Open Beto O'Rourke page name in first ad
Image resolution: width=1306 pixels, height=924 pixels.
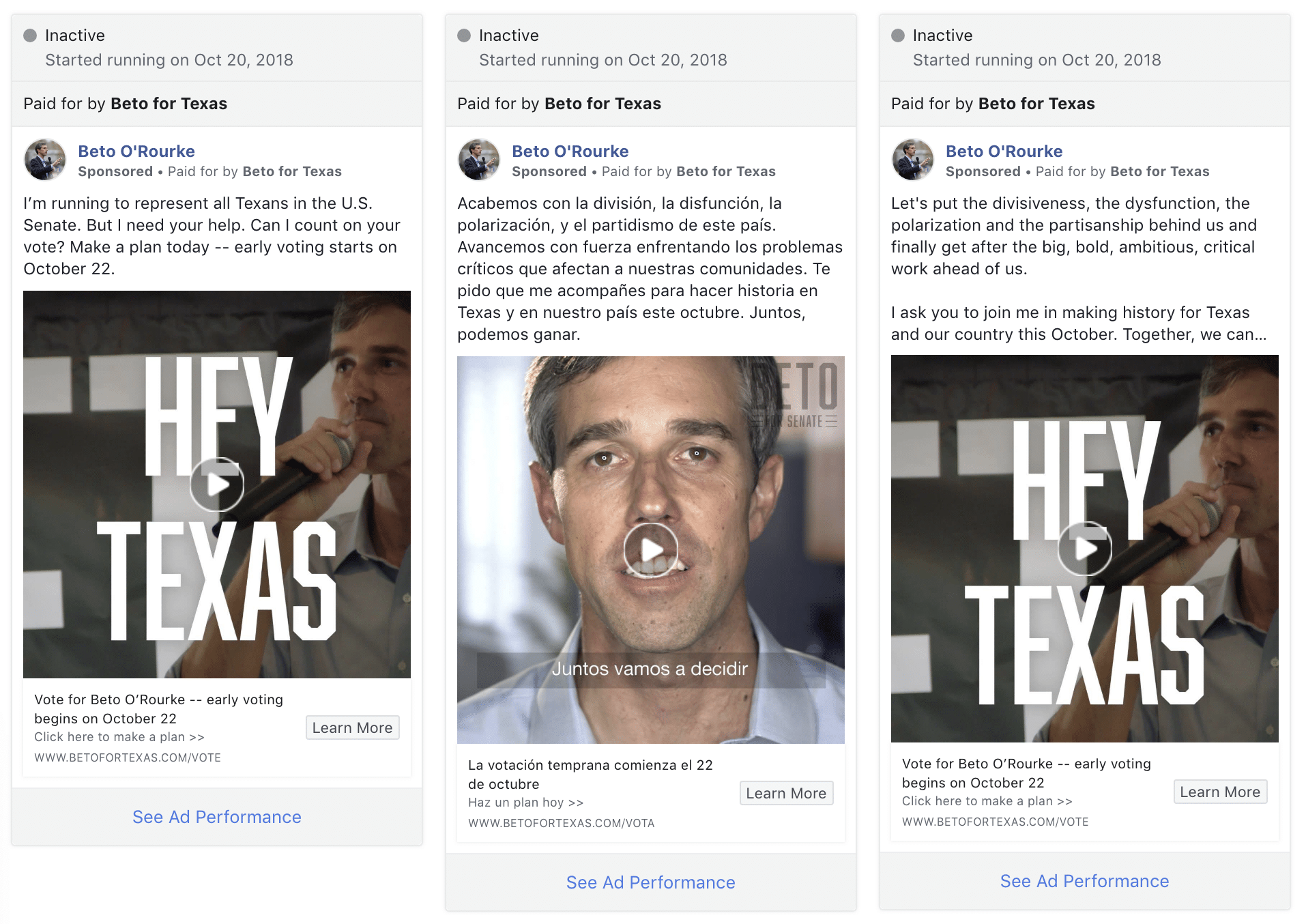click(x=136, y=151)
